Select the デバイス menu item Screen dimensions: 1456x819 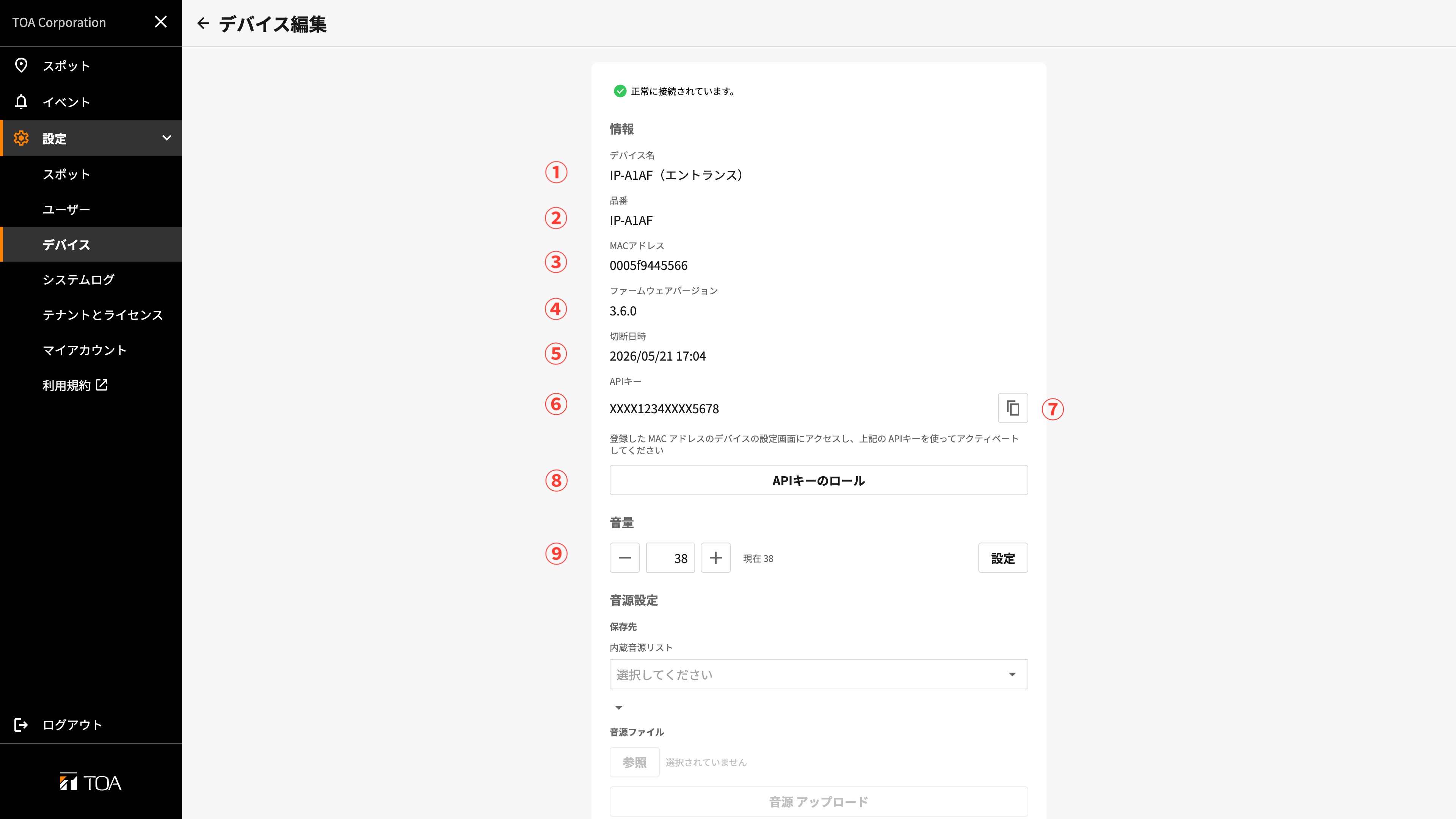[91, 244]
